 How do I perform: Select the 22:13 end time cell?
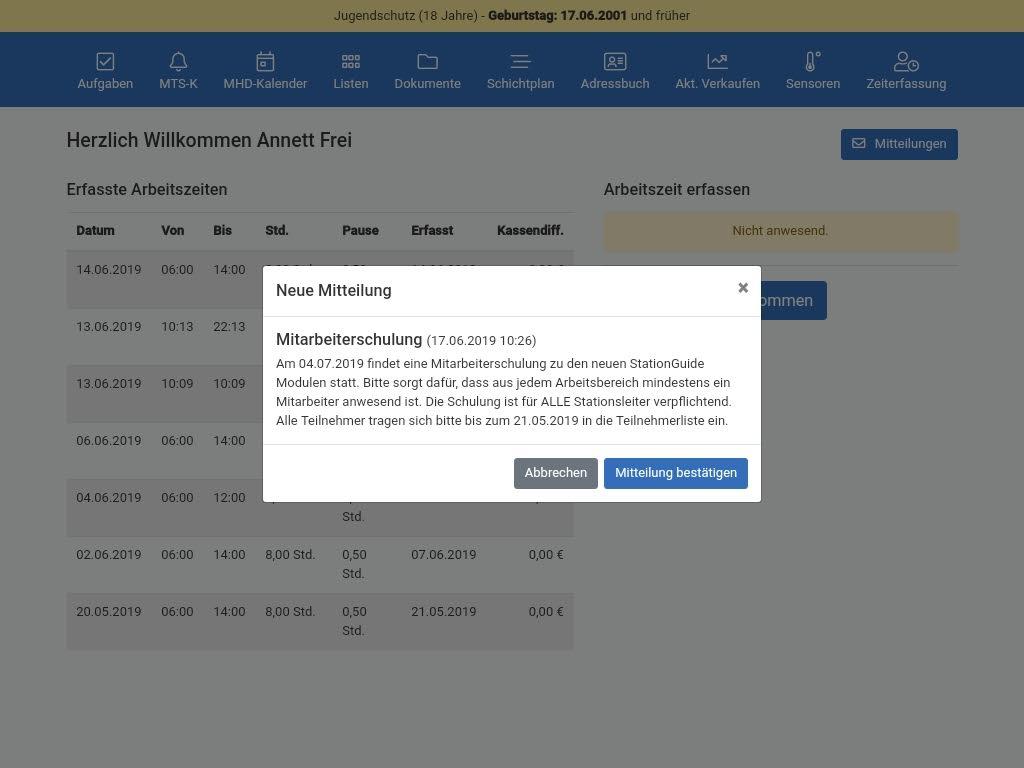pos(229,327)
